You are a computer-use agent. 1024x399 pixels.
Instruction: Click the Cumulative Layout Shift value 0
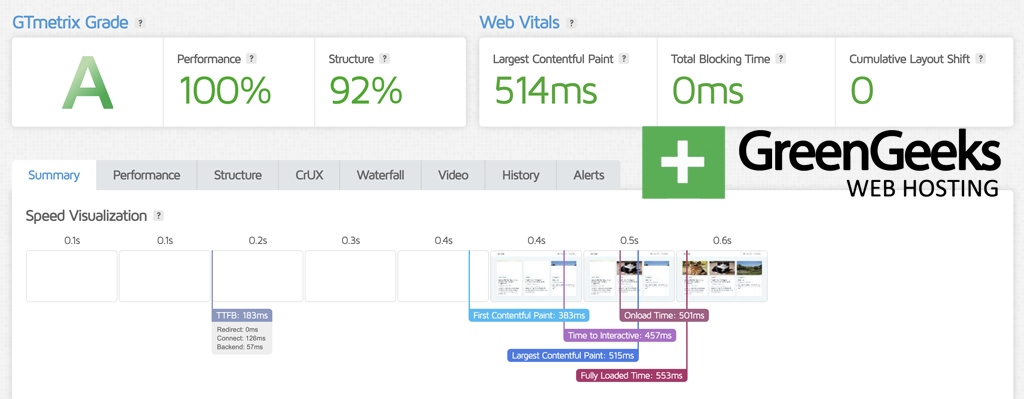tap(862, 91)
